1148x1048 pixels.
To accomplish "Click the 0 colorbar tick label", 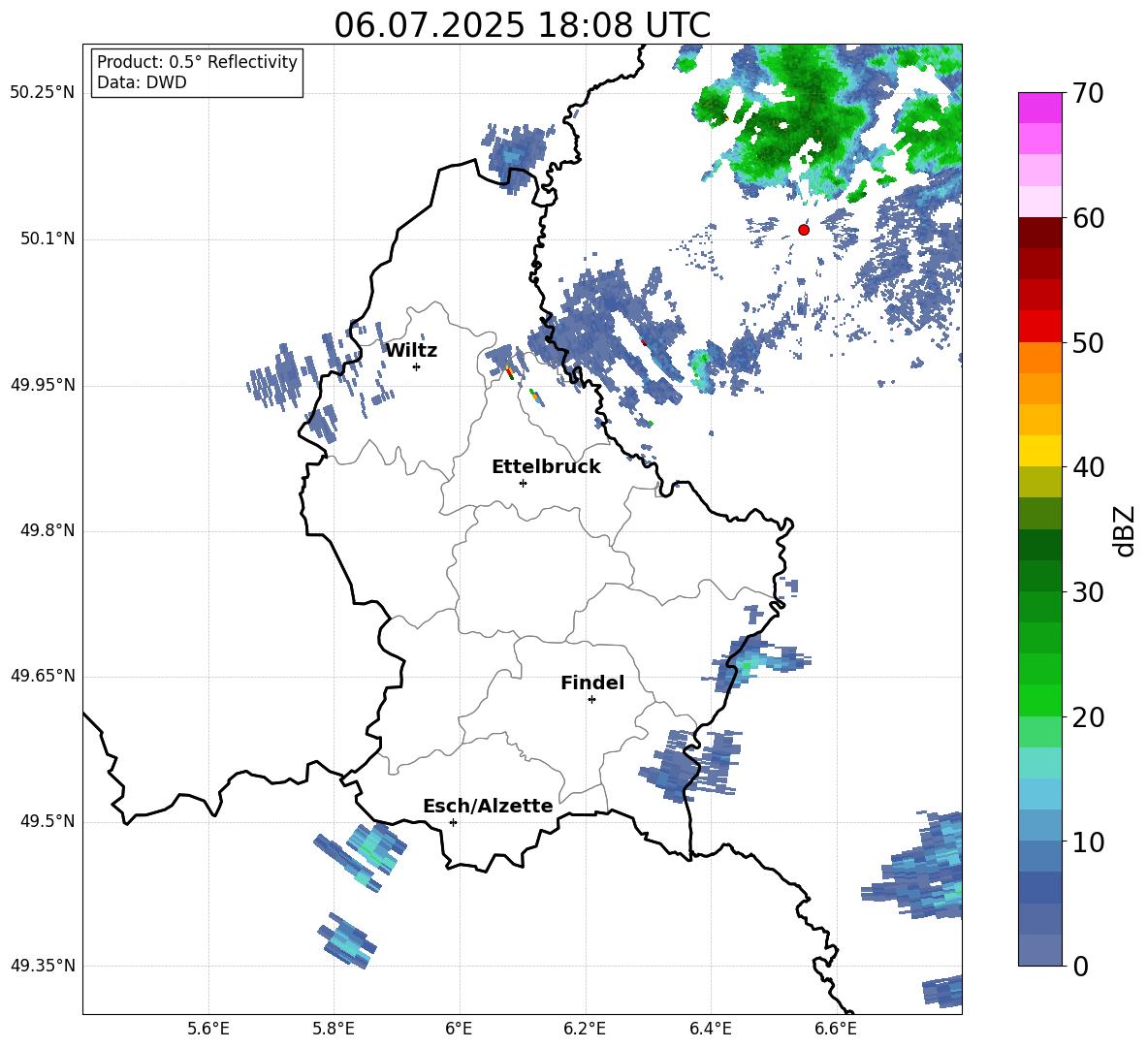I will point(1080,966).
